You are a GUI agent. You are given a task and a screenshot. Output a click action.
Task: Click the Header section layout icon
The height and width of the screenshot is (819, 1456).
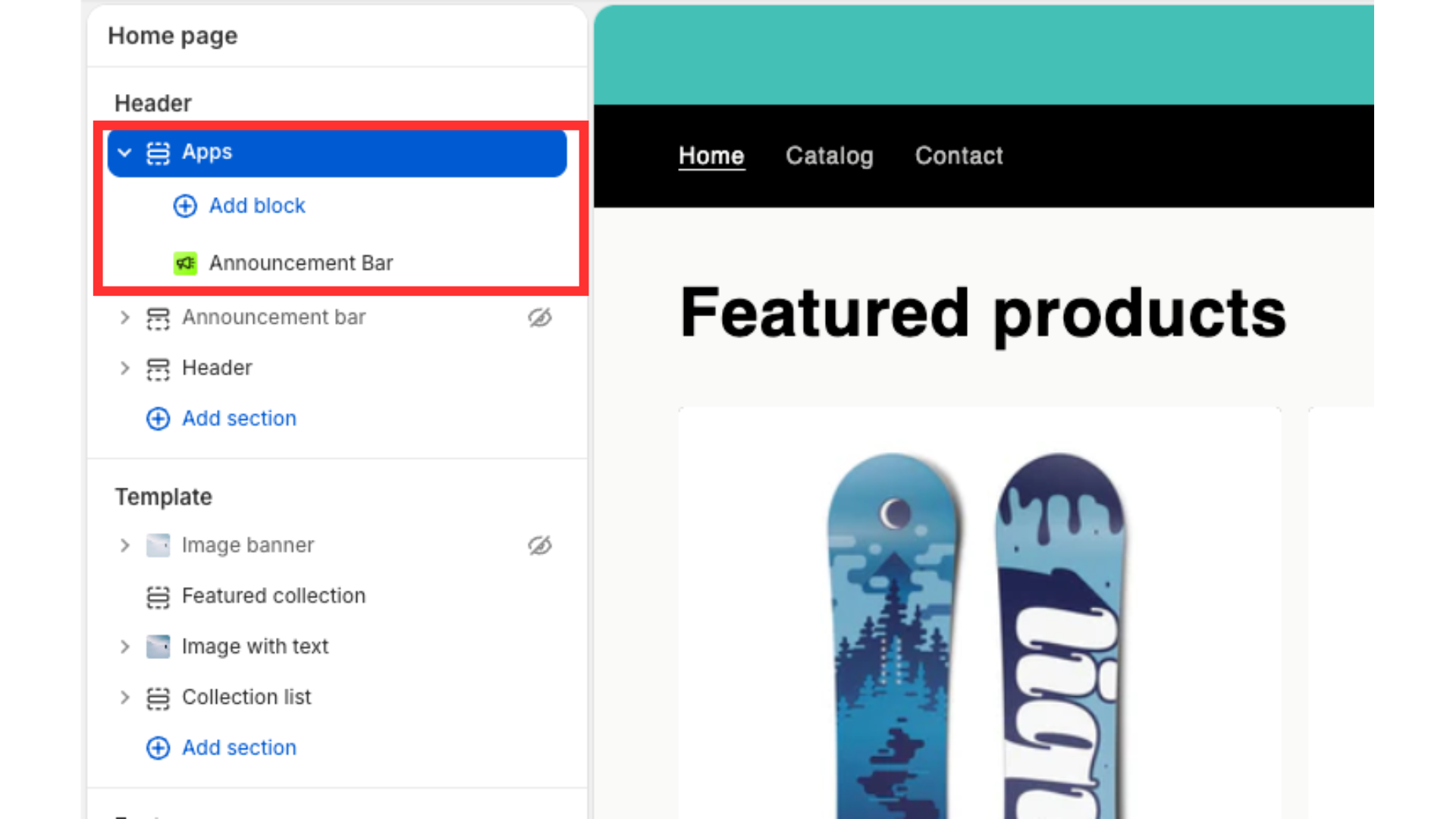click(x=158, y=369)
